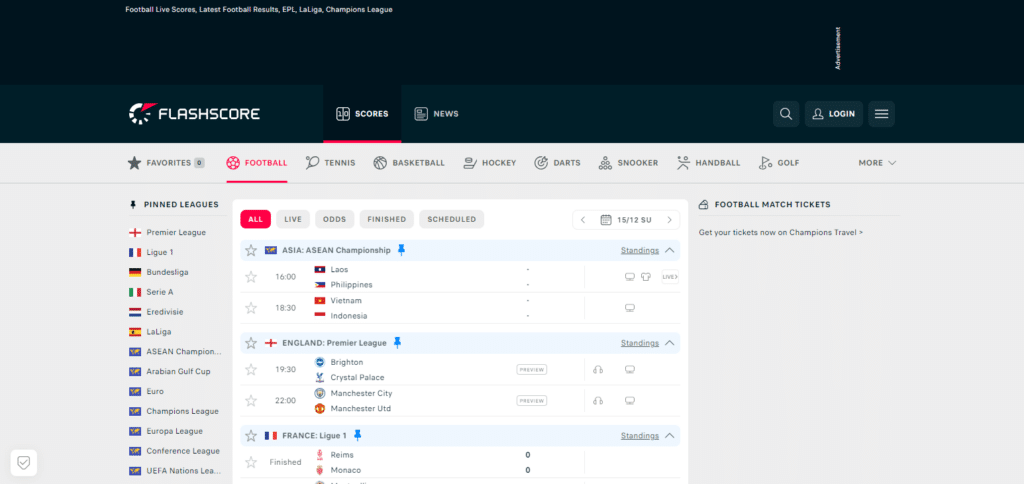
Task: Click the TV icon for Laos match
Action: click(630, 277)
